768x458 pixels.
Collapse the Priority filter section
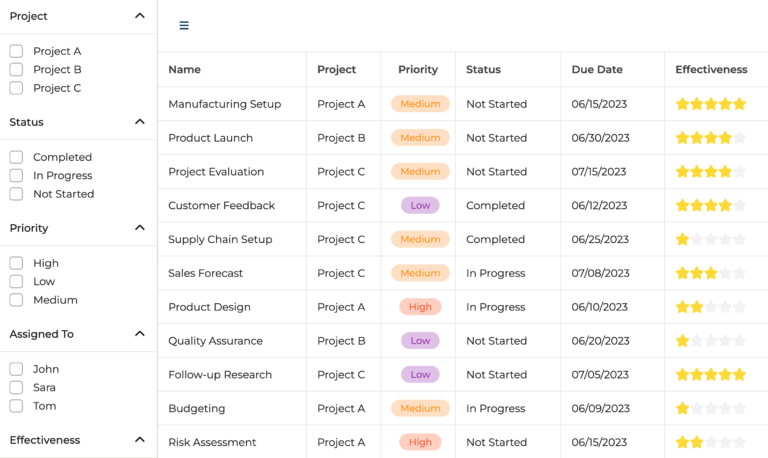click(x=139, y=228)
